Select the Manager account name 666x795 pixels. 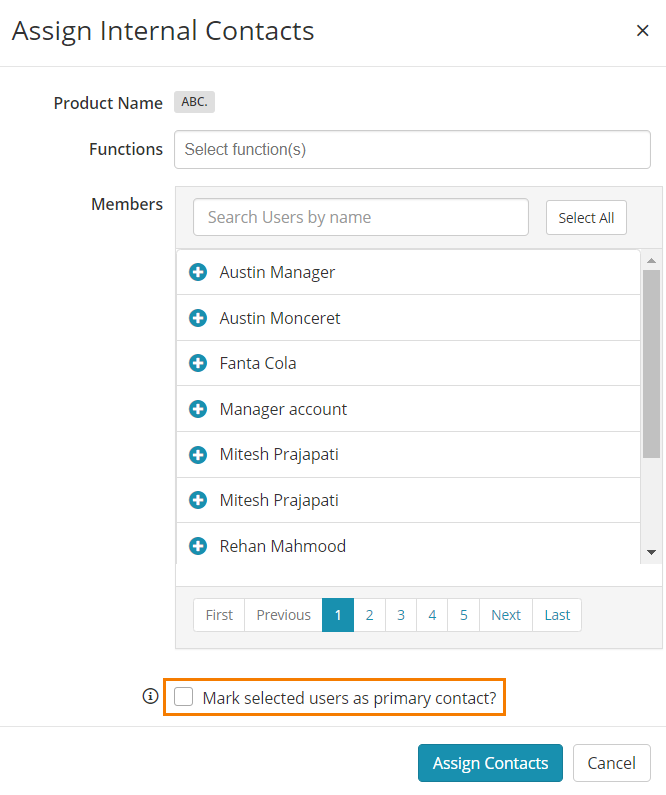coord(283,410)
